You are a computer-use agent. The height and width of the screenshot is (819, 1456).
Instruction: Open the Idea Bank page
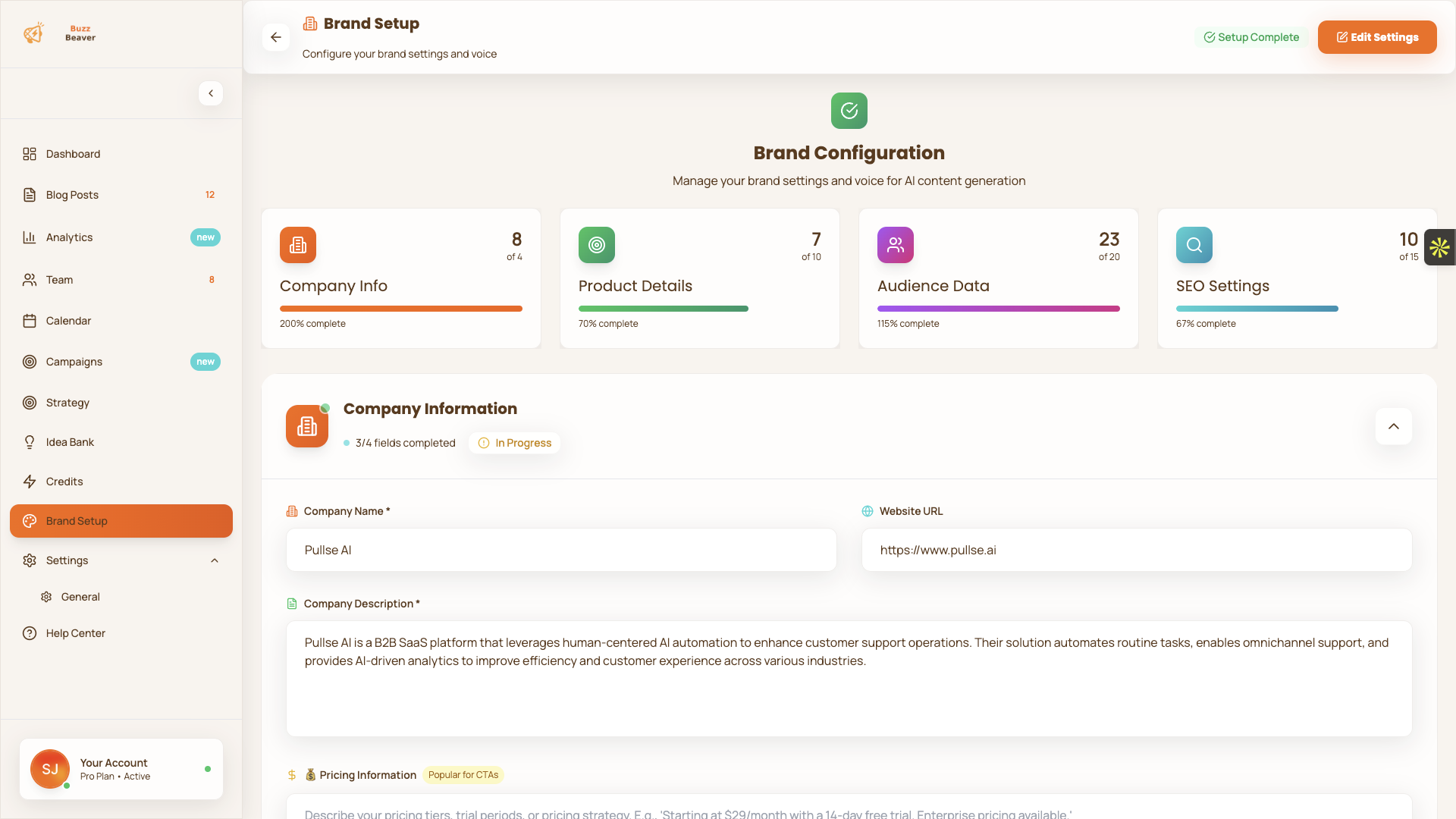coord(70,442)
